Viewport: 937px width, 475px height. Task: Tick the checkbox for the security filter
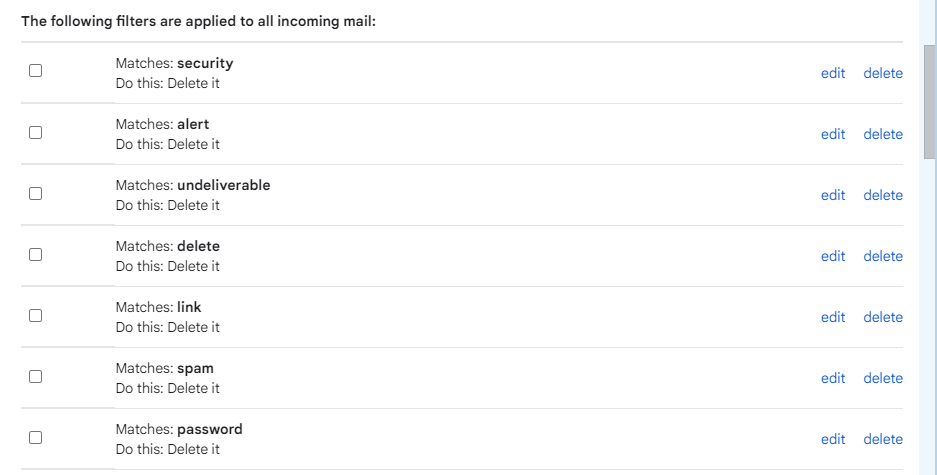pyautogui.click(x=36, y=71)
